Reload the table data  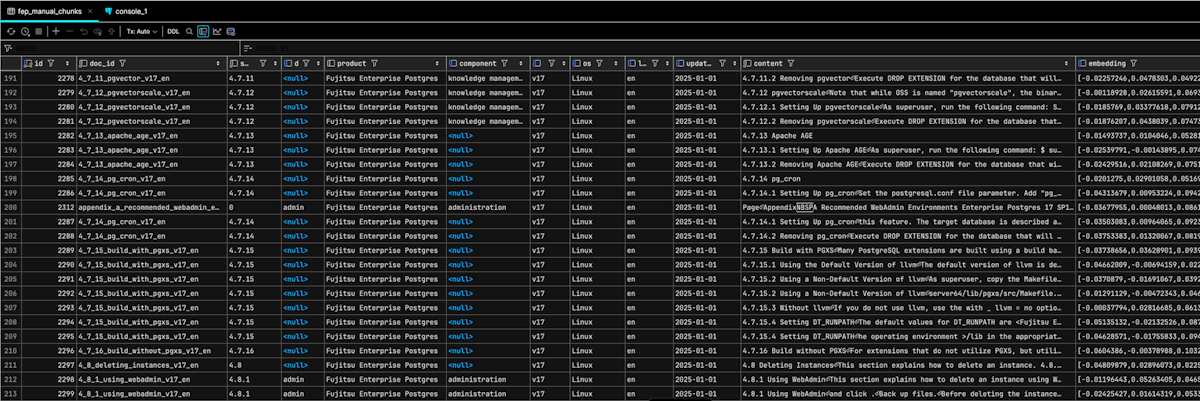tap(10, 31)
